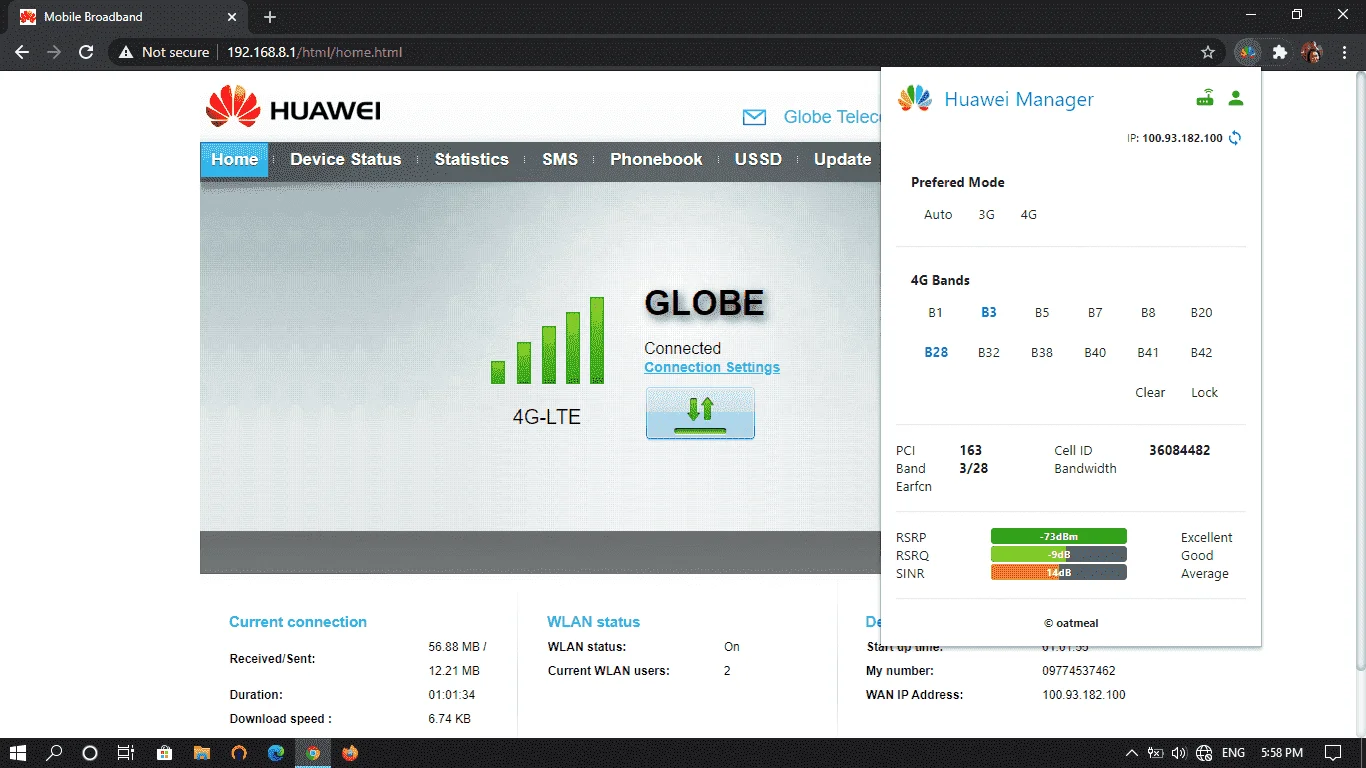The height and width of the screenshot is (768, 1366).
Task: Click the ENG language indicator
Action: pyautogui.click(x=1234, y=753)
